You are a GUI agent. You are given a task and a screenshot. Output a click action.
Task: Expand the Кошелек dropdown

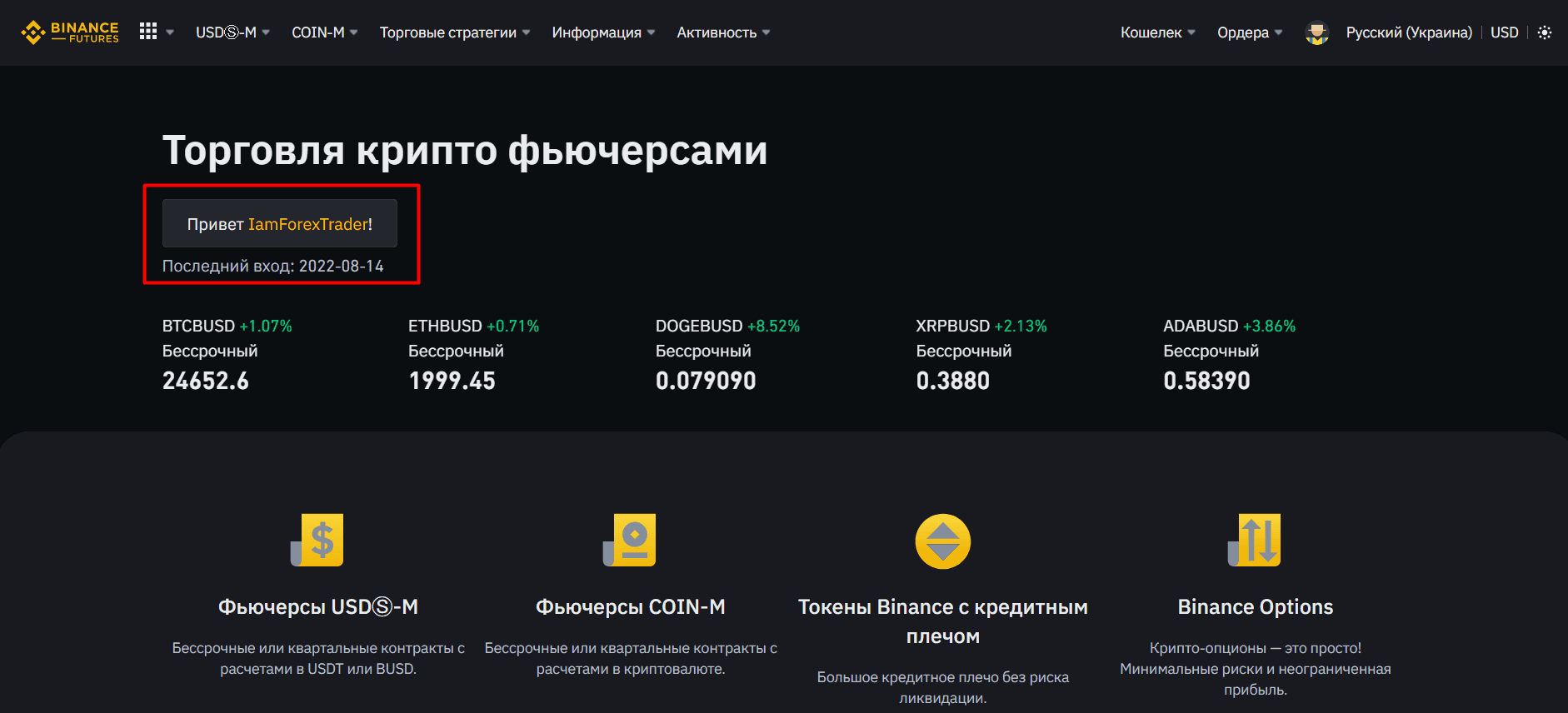tap(1157, 32)
